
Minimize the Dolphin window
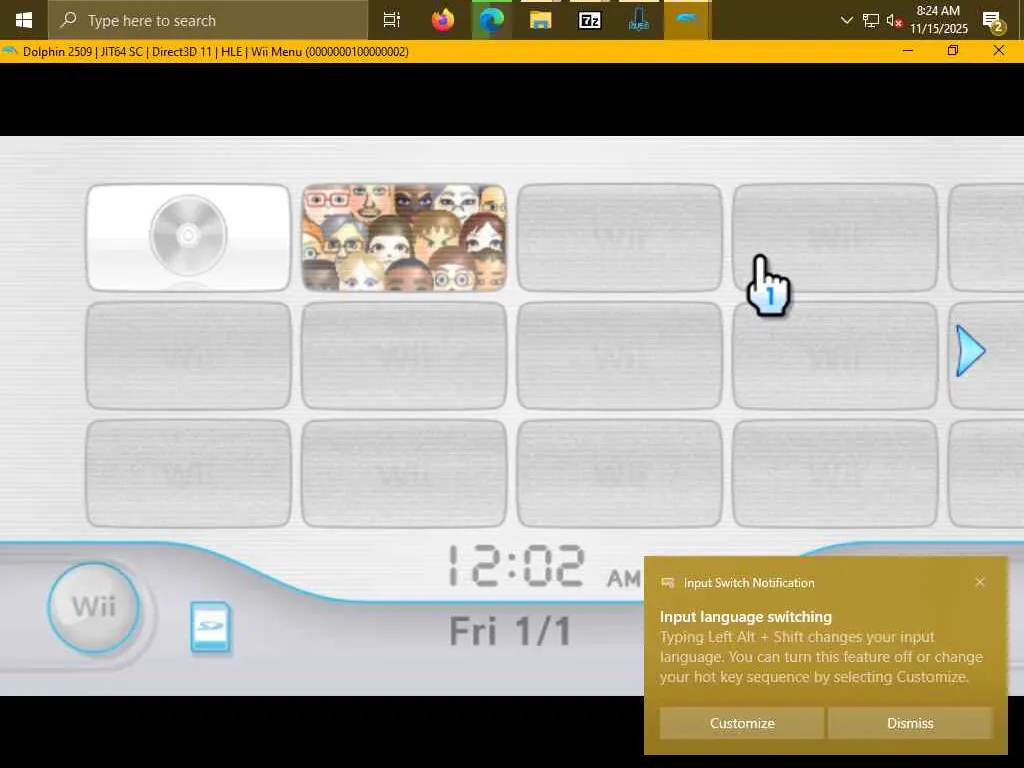click(908, 51)
